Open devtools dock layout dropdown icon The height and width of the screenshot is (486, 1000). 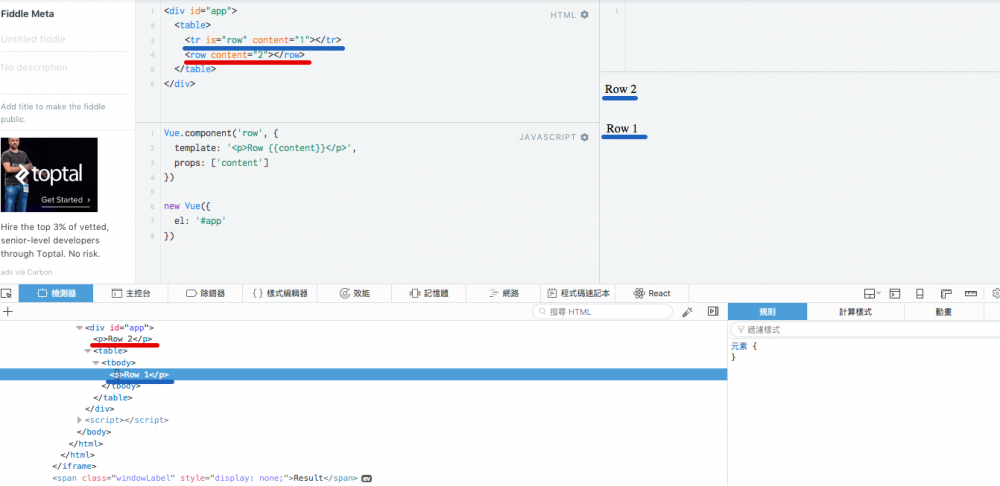click(x=871, y=293)
